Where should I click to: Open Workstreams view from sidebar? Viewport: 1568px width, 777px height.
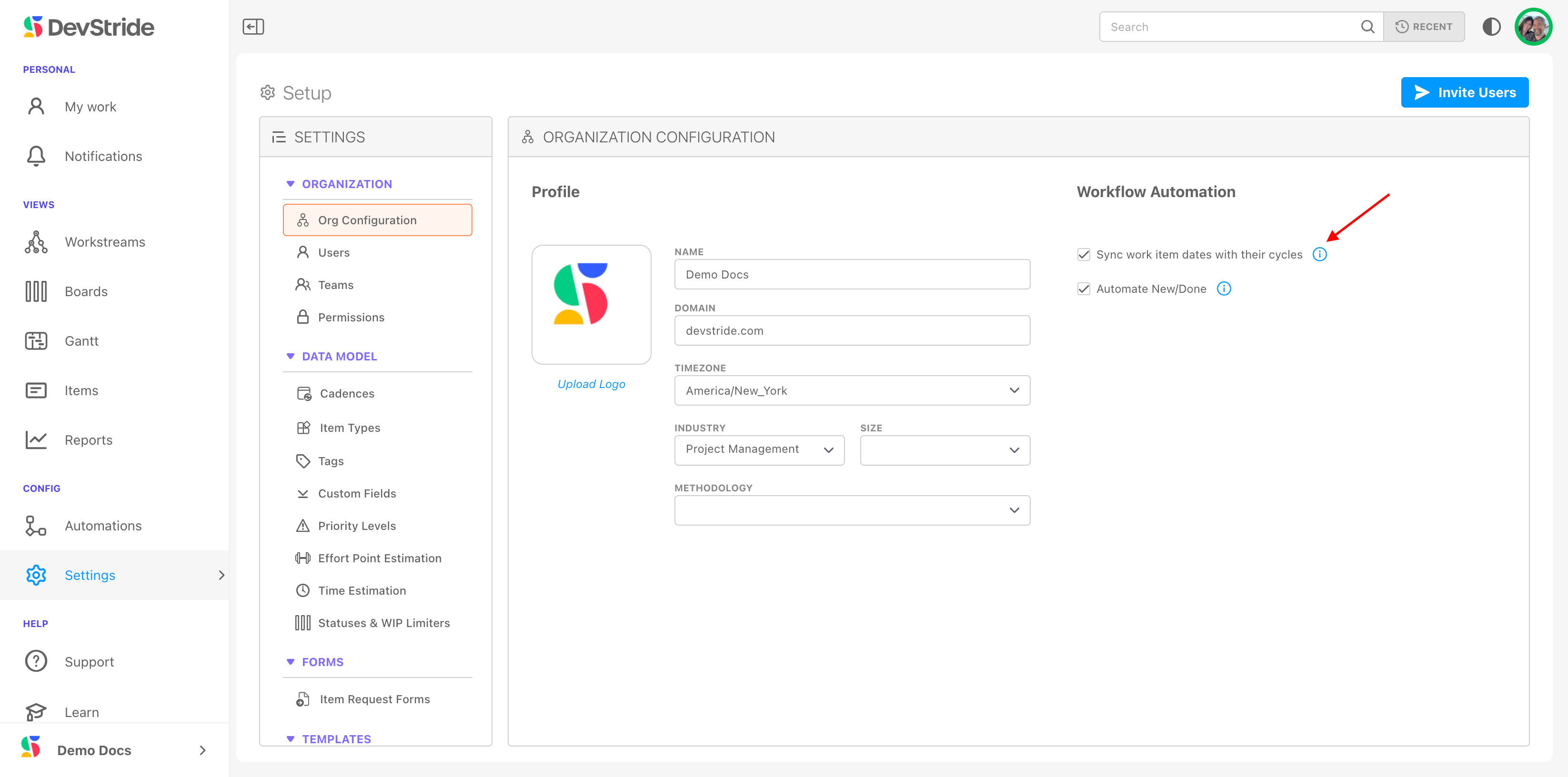[104, 242]
